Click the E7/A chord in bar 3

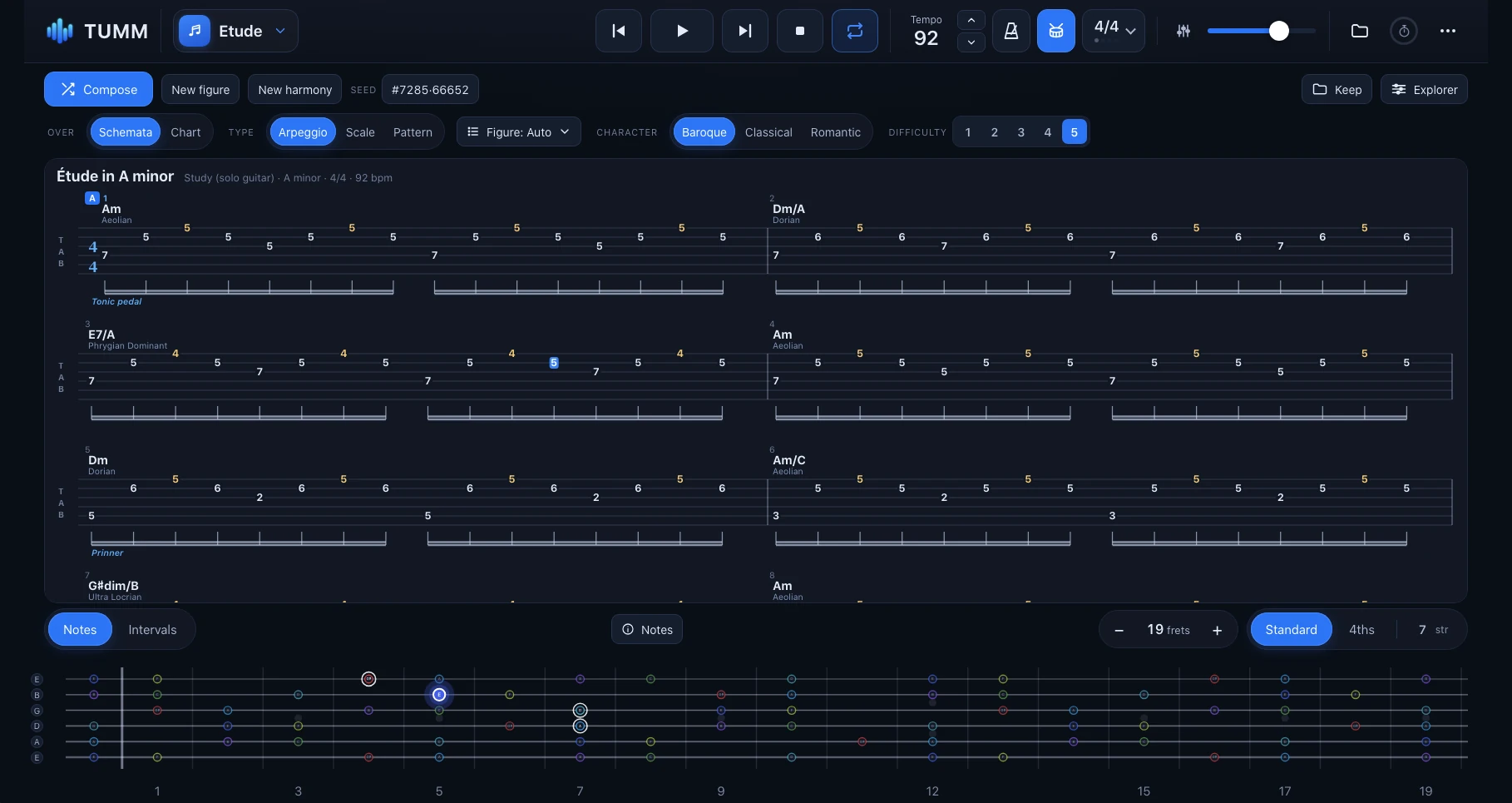101,335
